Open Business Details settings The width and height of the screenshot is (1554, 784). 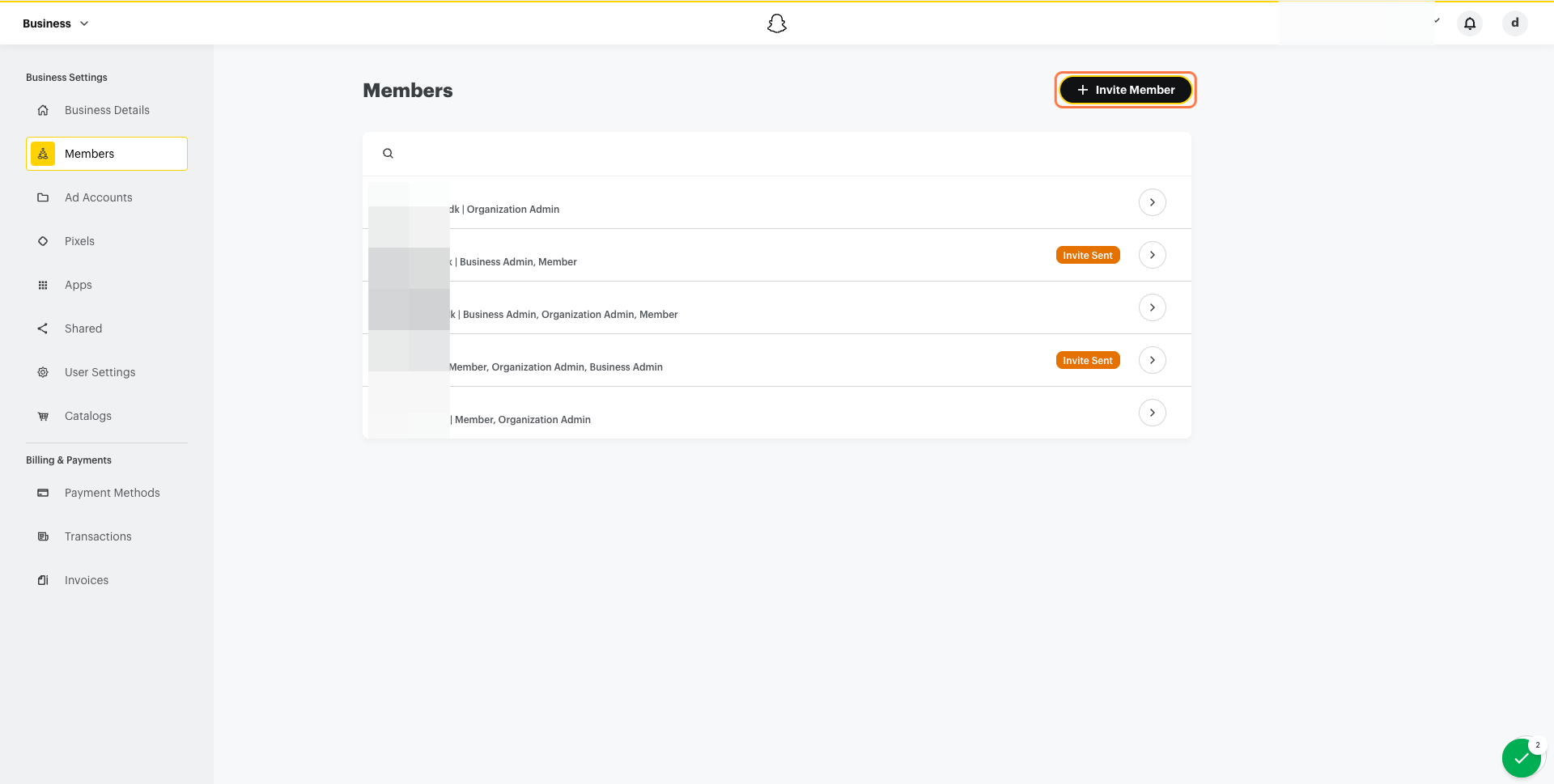click(x=107, y=110)
